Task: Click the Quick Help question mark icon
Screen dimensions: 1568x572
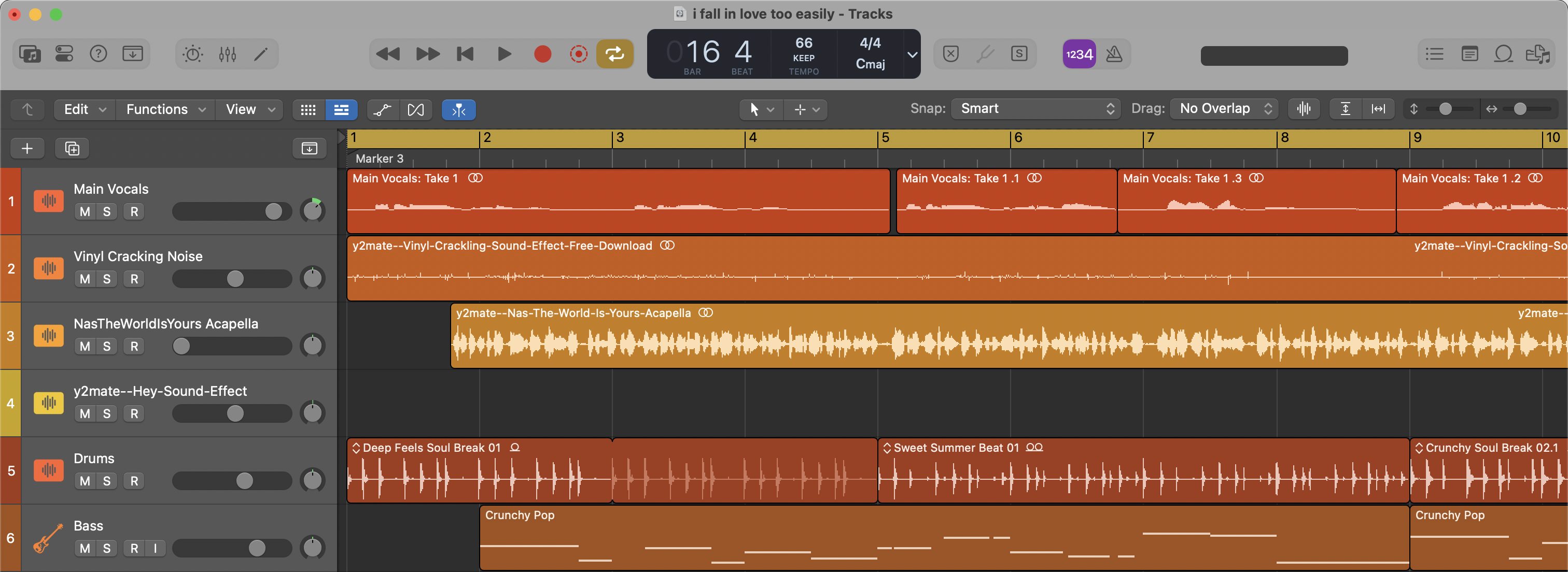Action: pyautogui.click(x=98, y=53)
